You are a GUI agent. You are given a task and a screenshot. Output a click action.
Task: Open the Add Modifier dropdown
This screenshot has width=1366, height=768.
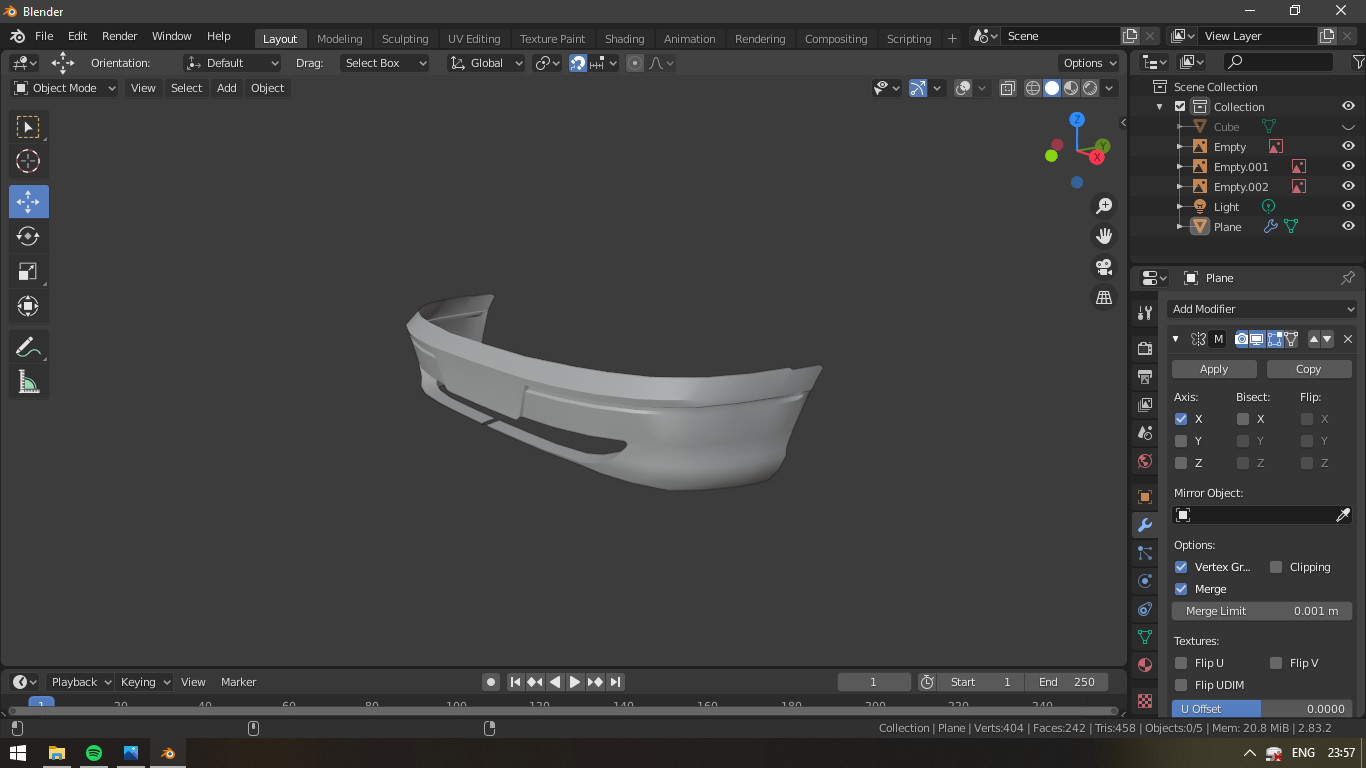click(x=1261, y=309)
